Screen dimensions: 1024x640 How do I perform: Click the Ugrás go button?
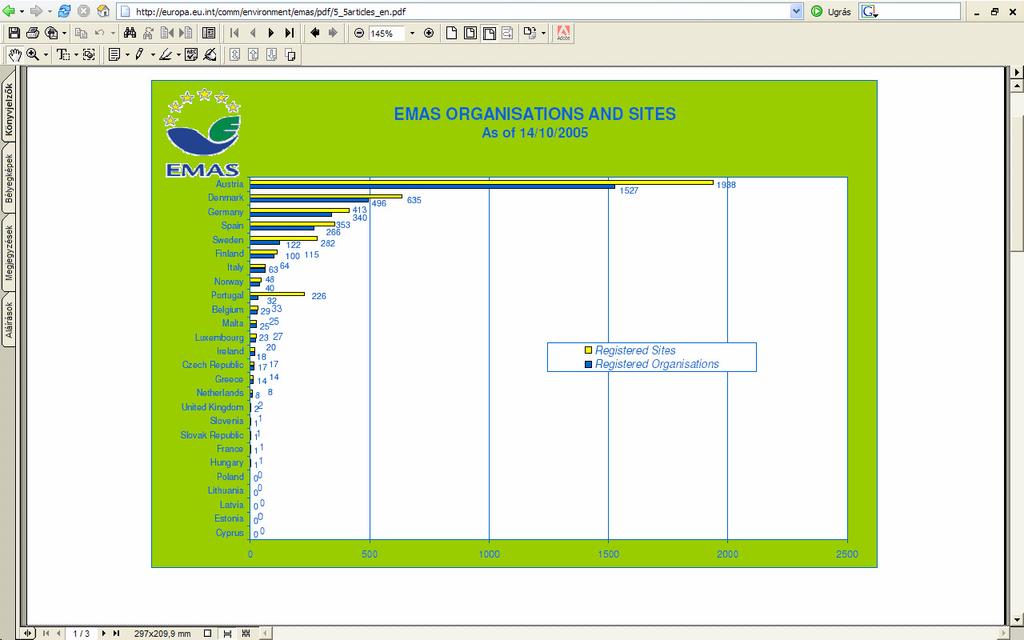click(x=831, y=11)
